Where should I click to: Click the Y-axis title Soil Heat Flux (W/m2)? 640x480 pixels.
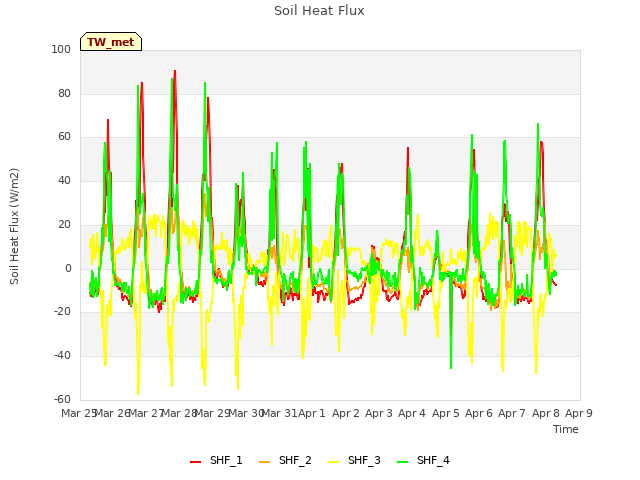coord(14,226)
